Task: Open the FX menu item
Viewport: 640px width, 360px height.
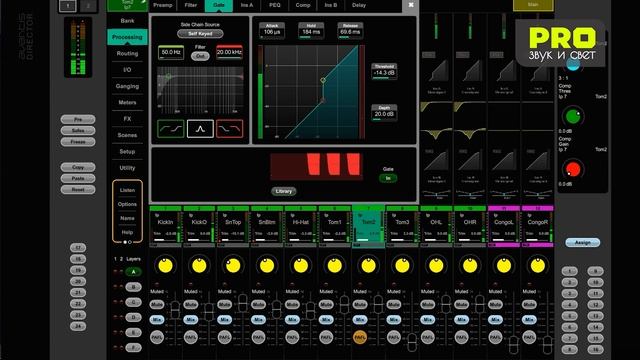Action: point(127,119)
